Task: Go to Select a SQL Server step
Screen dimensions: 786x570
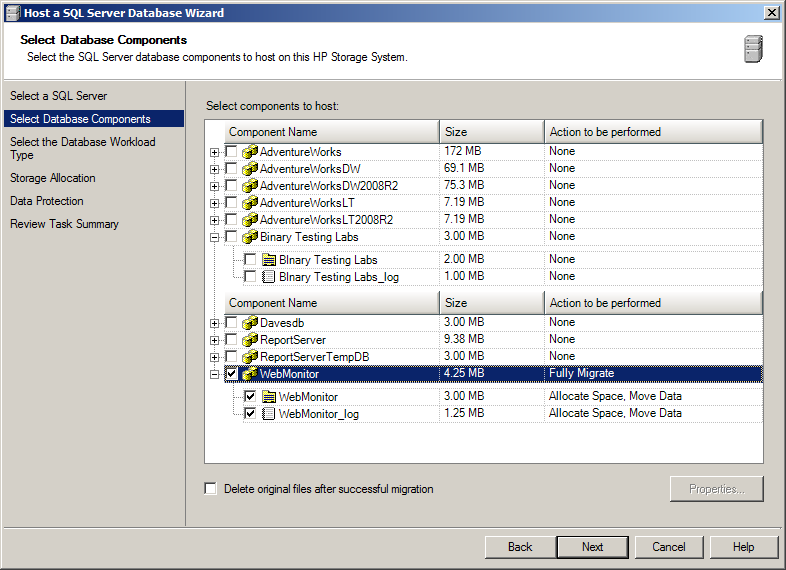Action: pyautogui.click(x=59, y=96)
